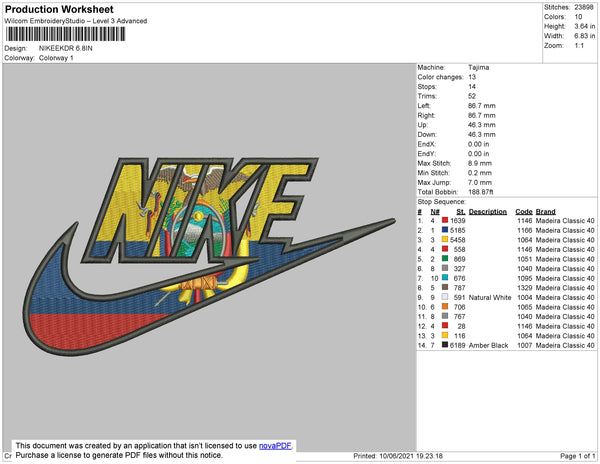Image resolution: width=600 pixels, height=464 pixels.
Task: Click the Trims value '52'
Action: (x=472, y=96)
